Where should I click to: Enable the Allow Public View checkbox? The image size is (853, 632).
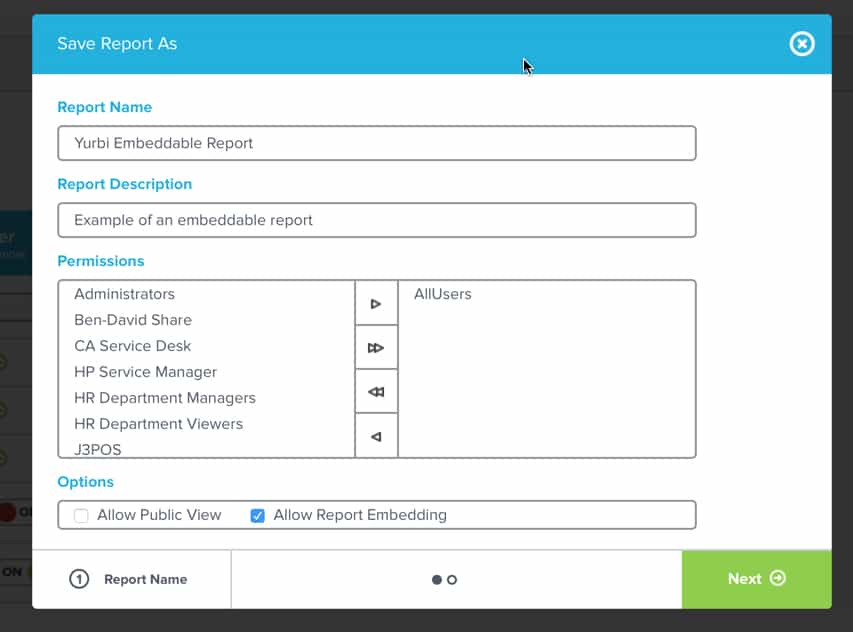(x=82, y=516)
